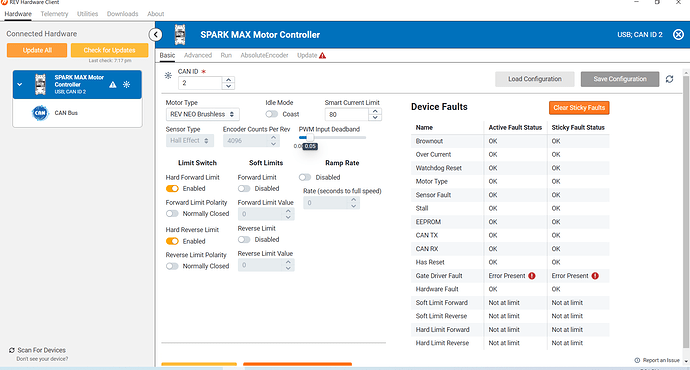Open the Downloads menu tab
Image resolution: width=690 pixels, height=370 pixels.
122,14
